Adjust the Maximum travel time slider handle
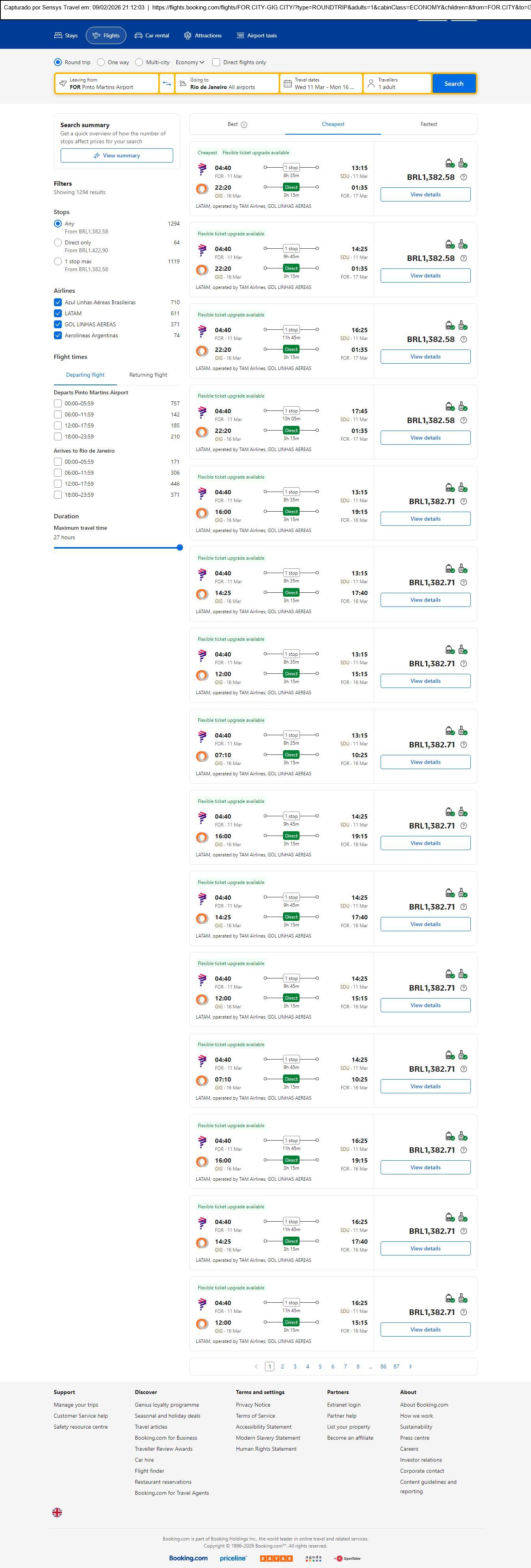 coord(179,548)
